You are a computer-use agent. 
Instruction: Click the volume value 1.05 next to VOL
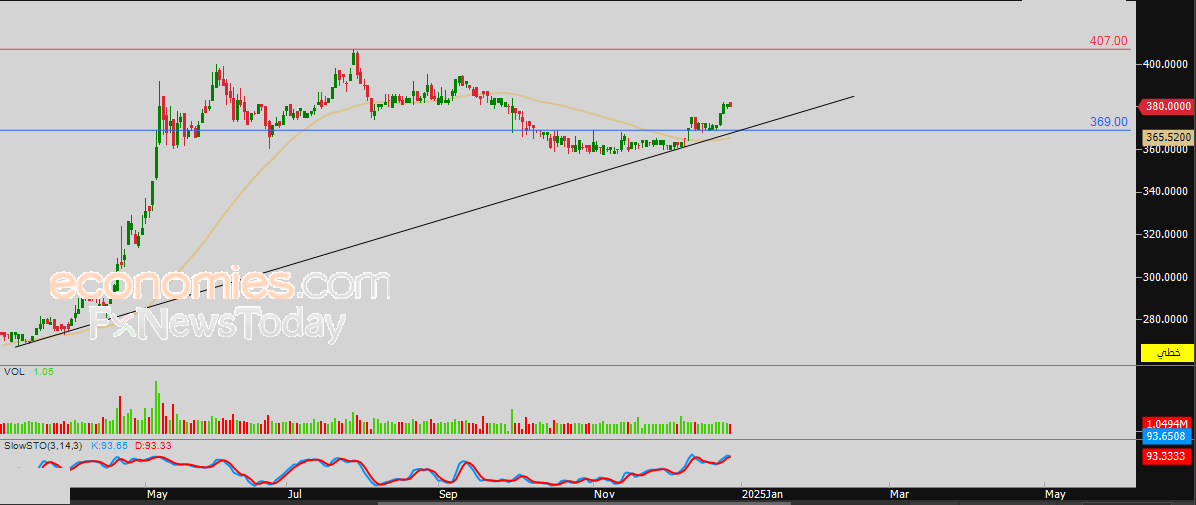point(43,372)
